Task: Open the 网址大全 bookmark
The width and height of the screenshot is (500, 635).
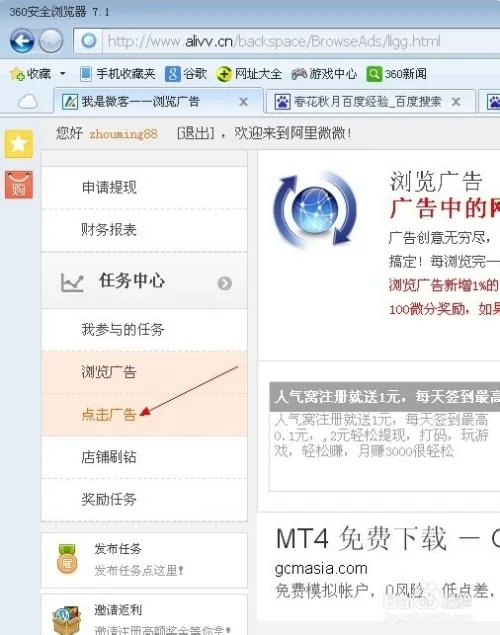Action: [x=248, y=74]
